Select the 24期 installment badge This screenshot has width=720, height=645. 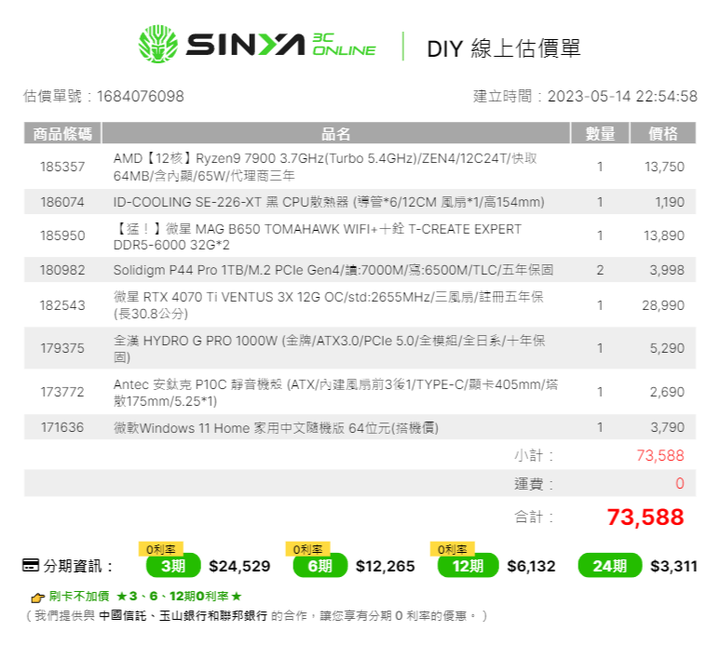click(609, 566)
